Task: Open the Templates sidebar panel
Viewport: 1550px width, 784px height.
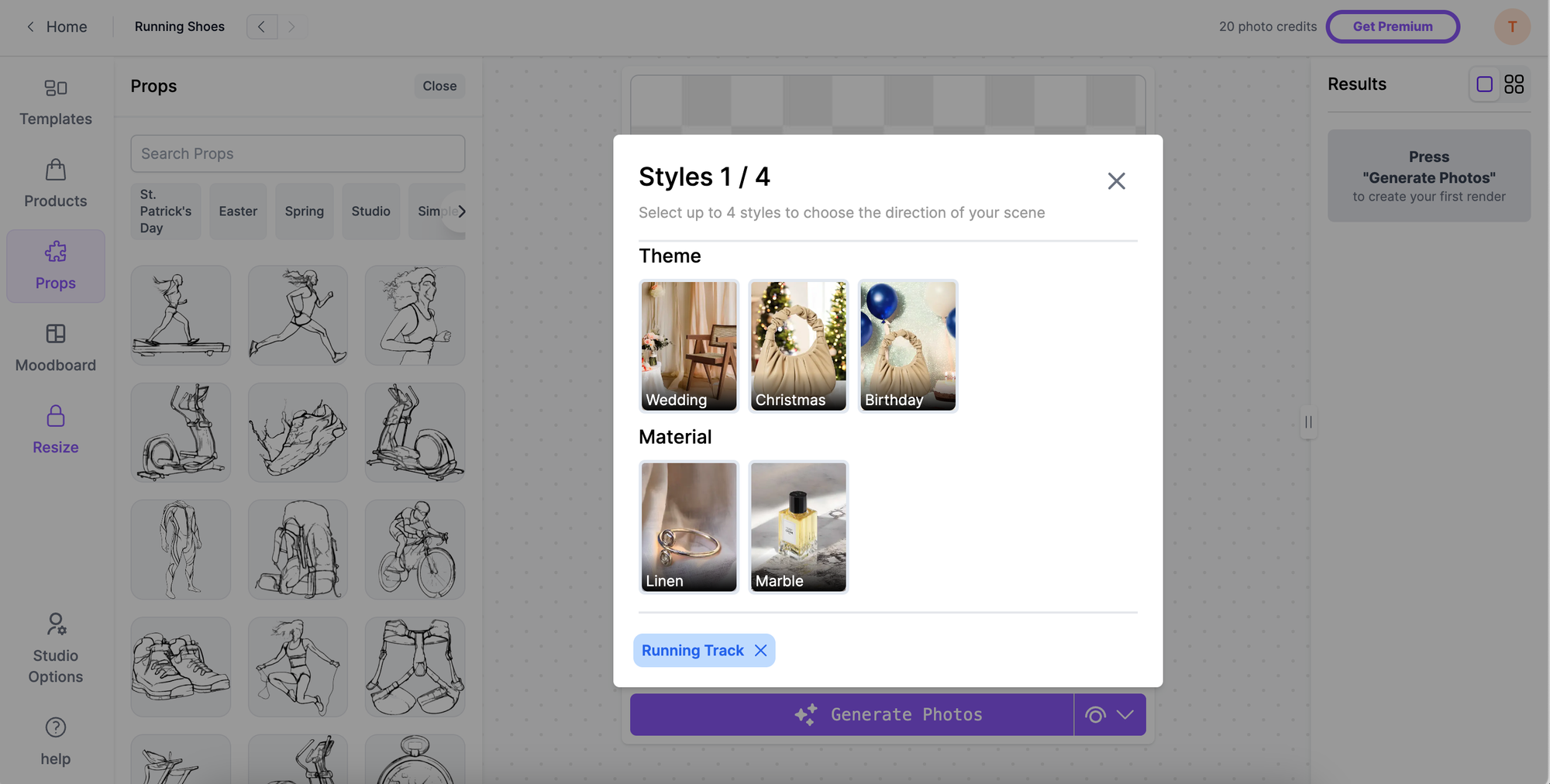Action: [56, 102]
